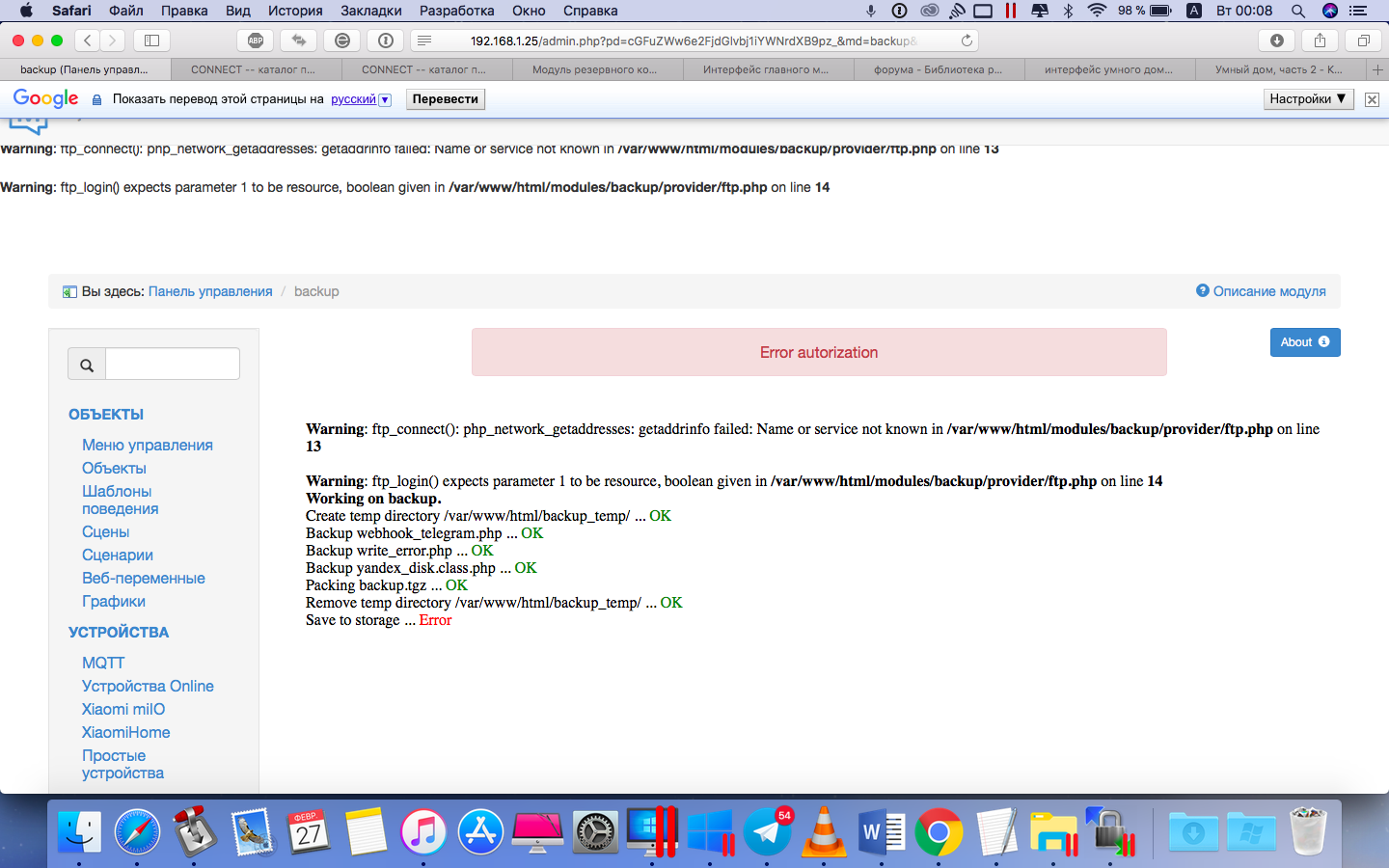Open the MQTT module link
This screenshot has width=1389, height=868.
103,663
